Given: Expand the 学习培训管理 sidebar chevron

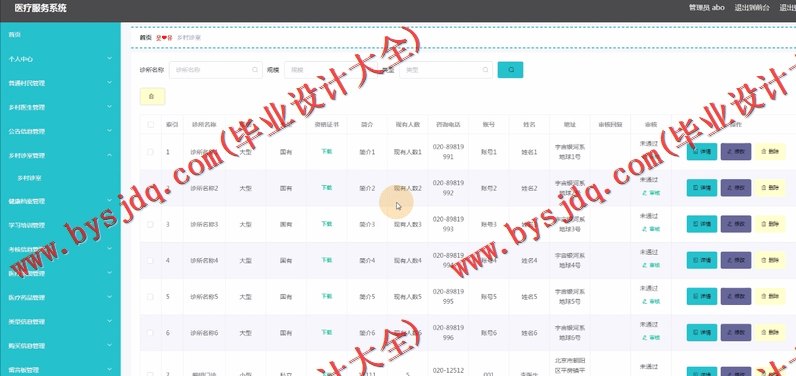Looking at the screenshot, I should pyautogui.click(x=110, y=225).
